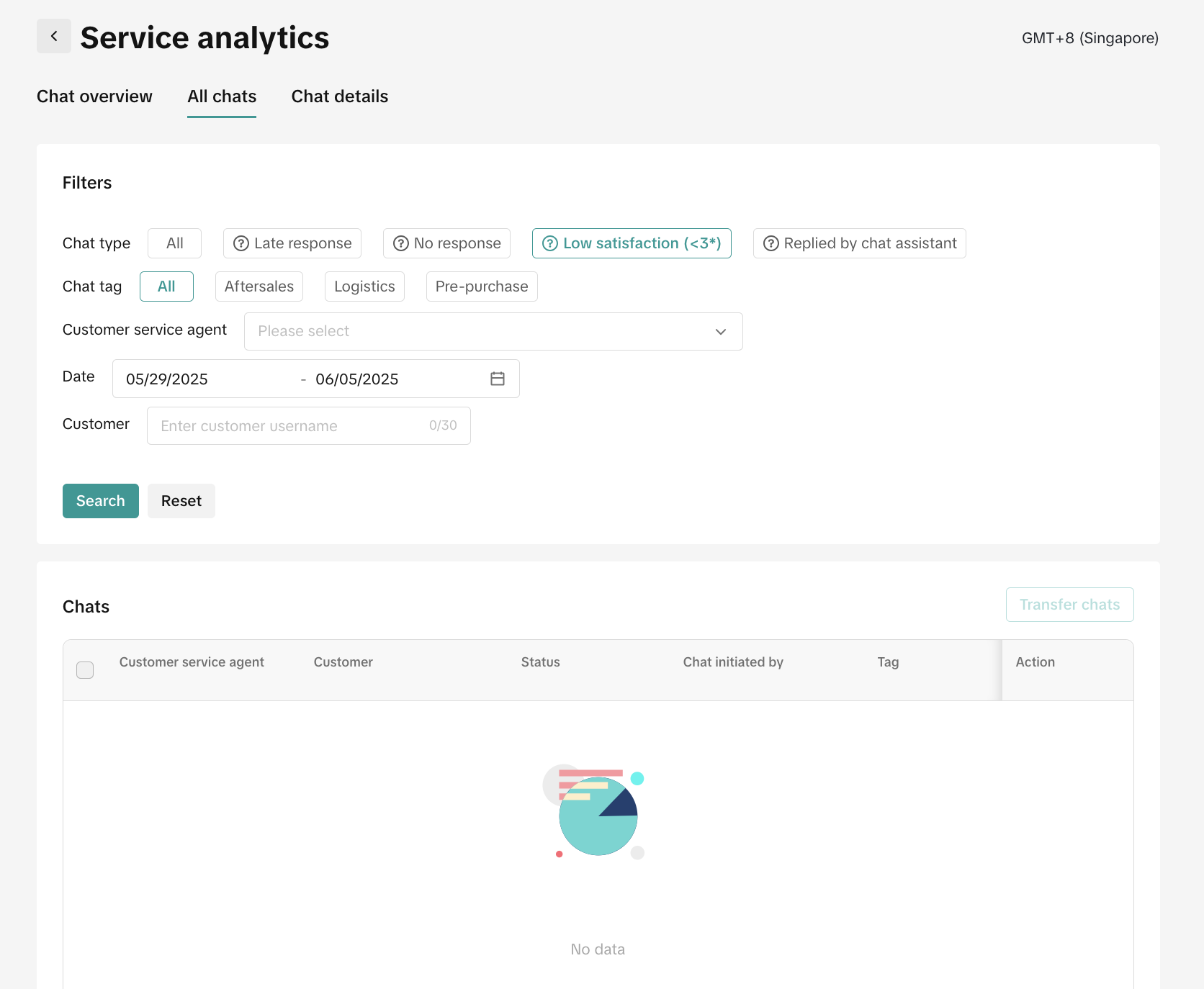Switch to the Chat details tab
1204x989 pixels.
click(x=340, y=96)
